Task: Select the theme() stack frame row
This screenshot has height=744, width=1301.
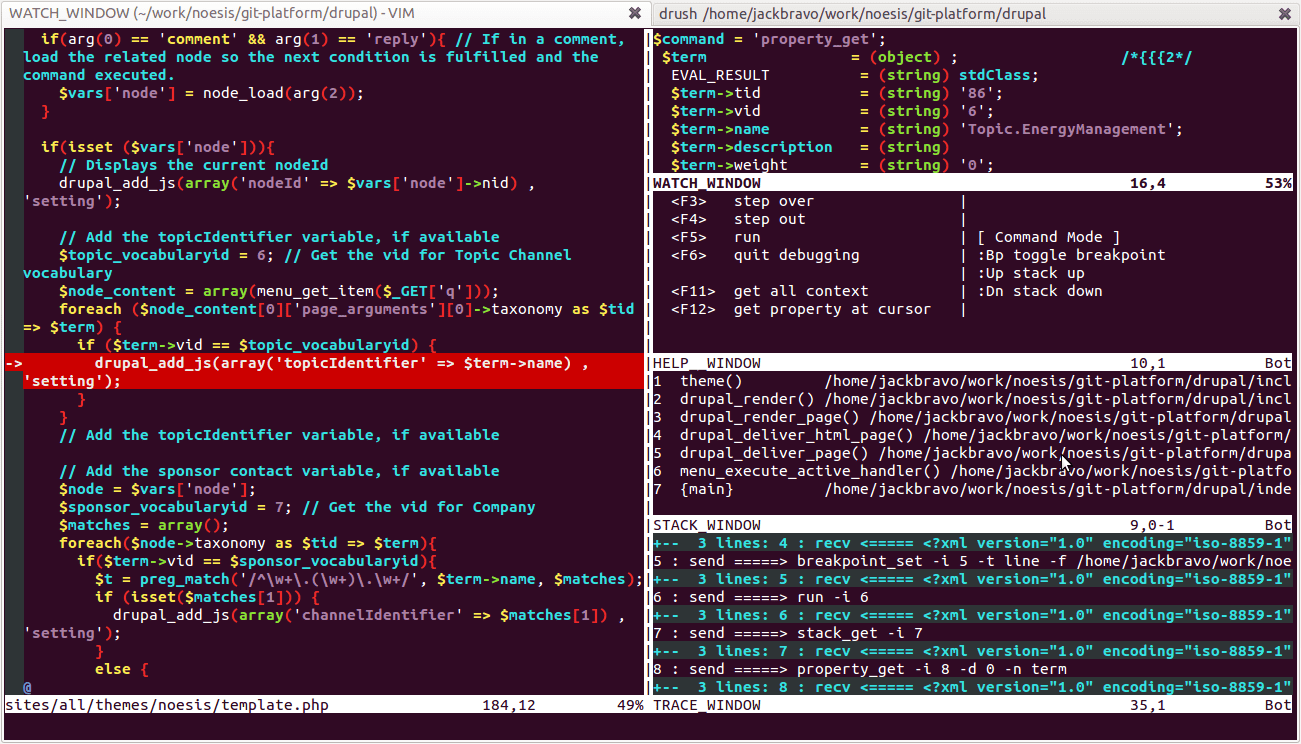Action: (972, 381)
